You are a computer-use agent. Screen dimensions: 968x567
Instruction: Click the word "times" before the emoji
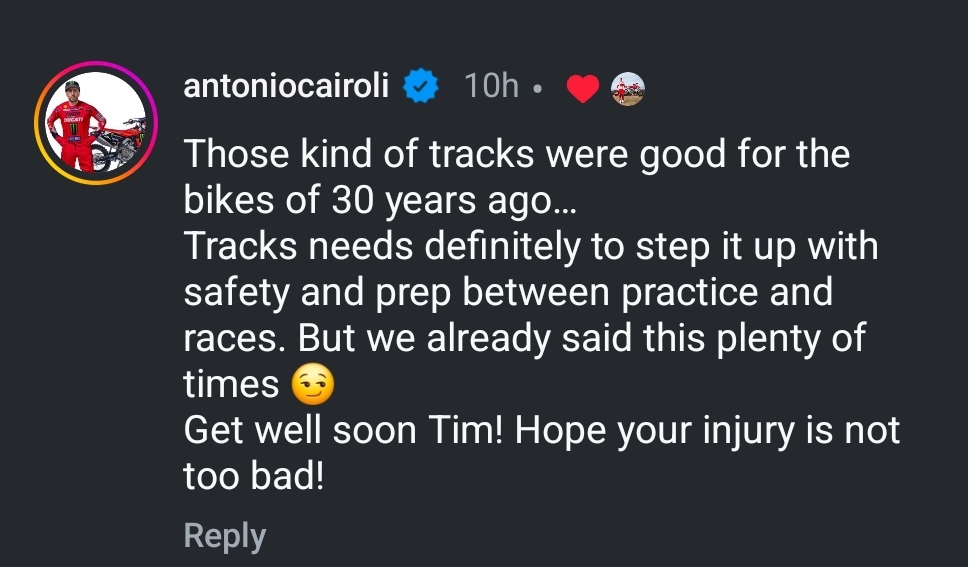point(231,385)
